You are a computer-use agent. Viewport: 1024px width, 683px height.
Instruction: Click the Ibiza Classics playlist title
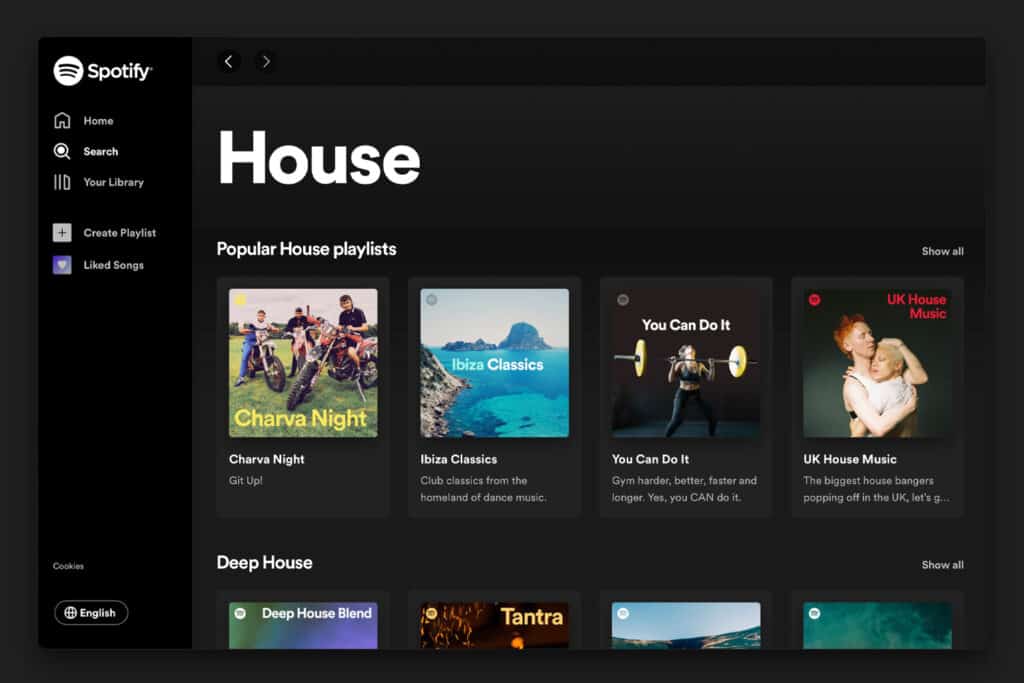tap(458, 459)
